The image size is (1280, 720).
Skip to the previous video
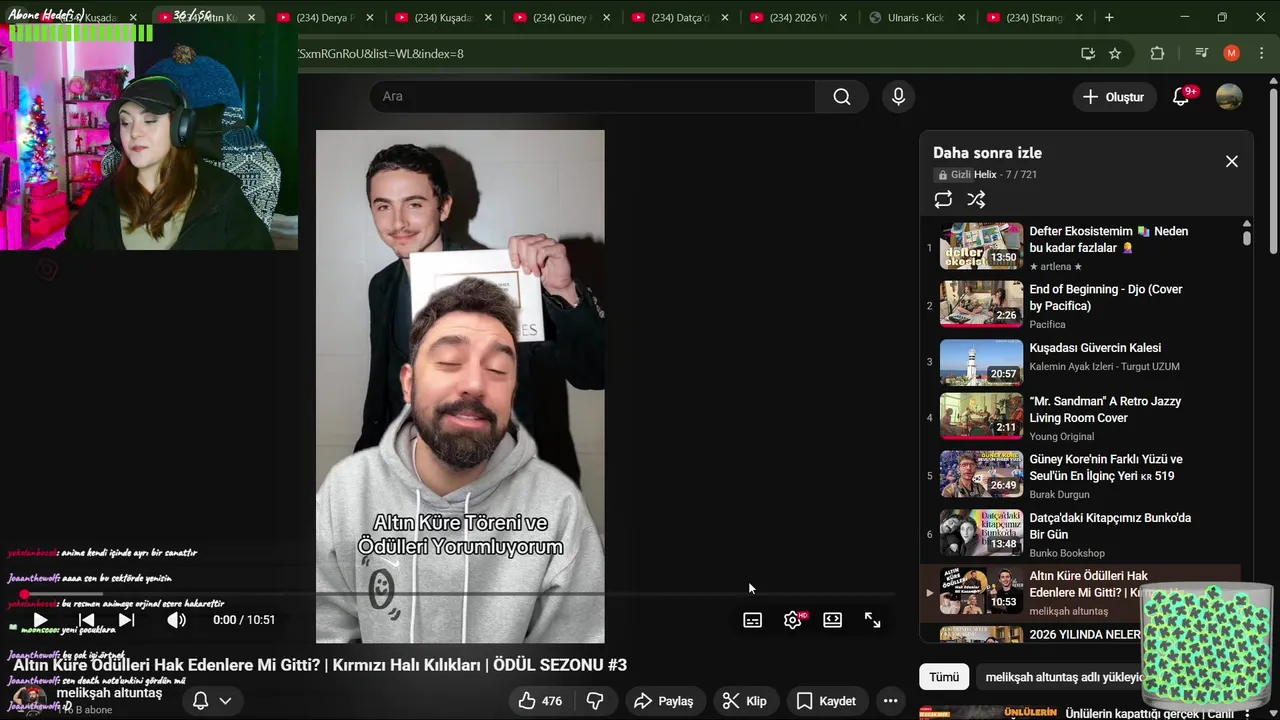(x=87, y=620)
